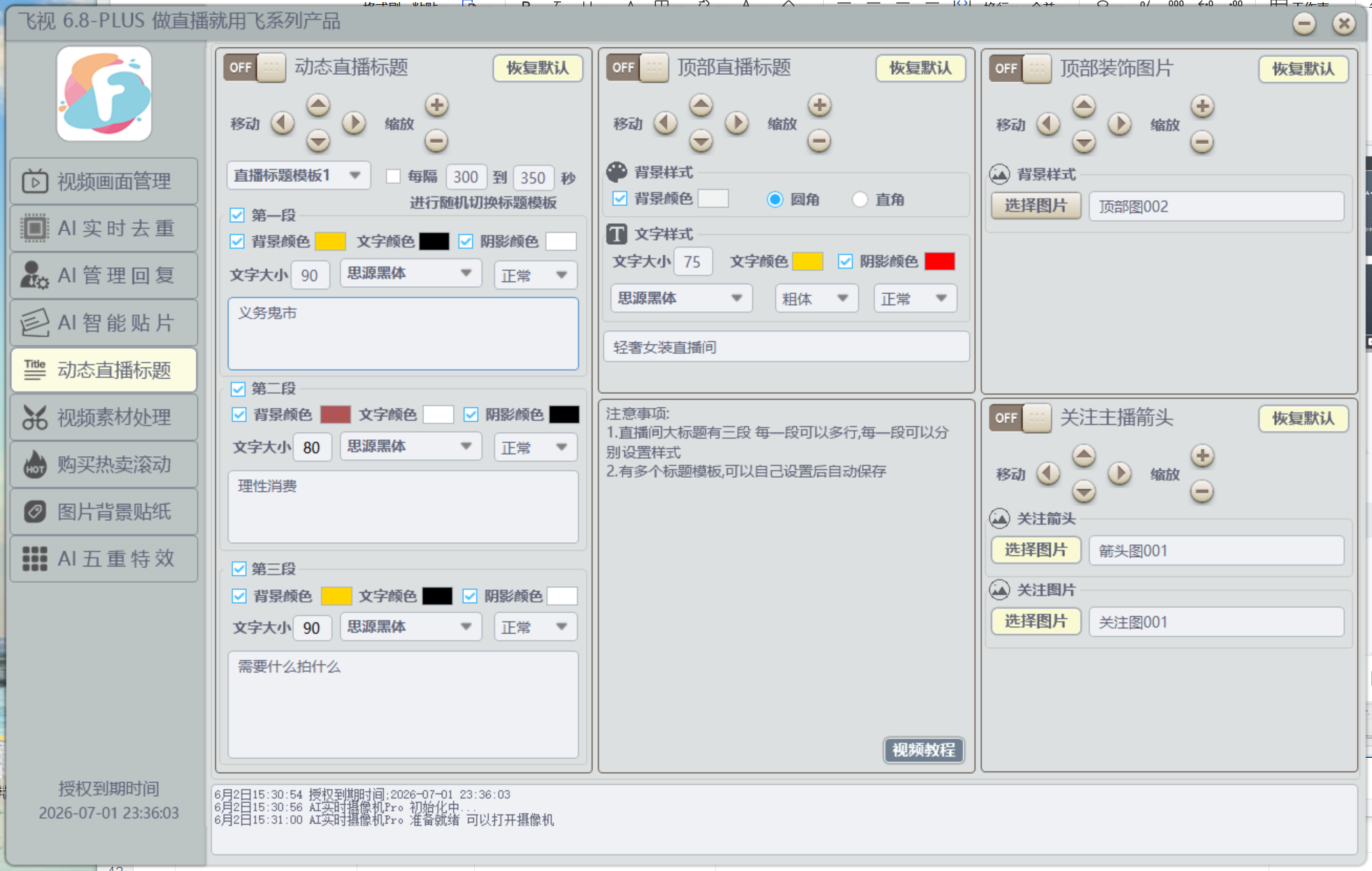Toggle the OFF switch for 动态直播标题
The image size is (1372, 871).
pyautogui.click(x=255, y=68)
